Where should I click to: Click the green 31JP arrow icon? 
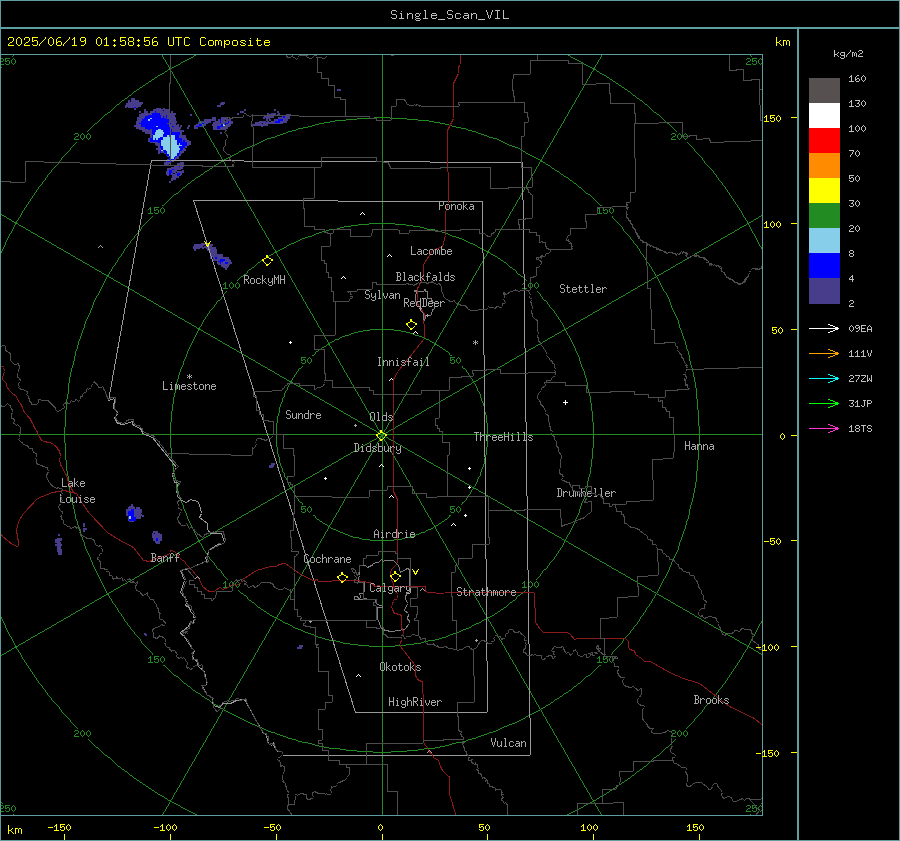[x=824, y=404]
